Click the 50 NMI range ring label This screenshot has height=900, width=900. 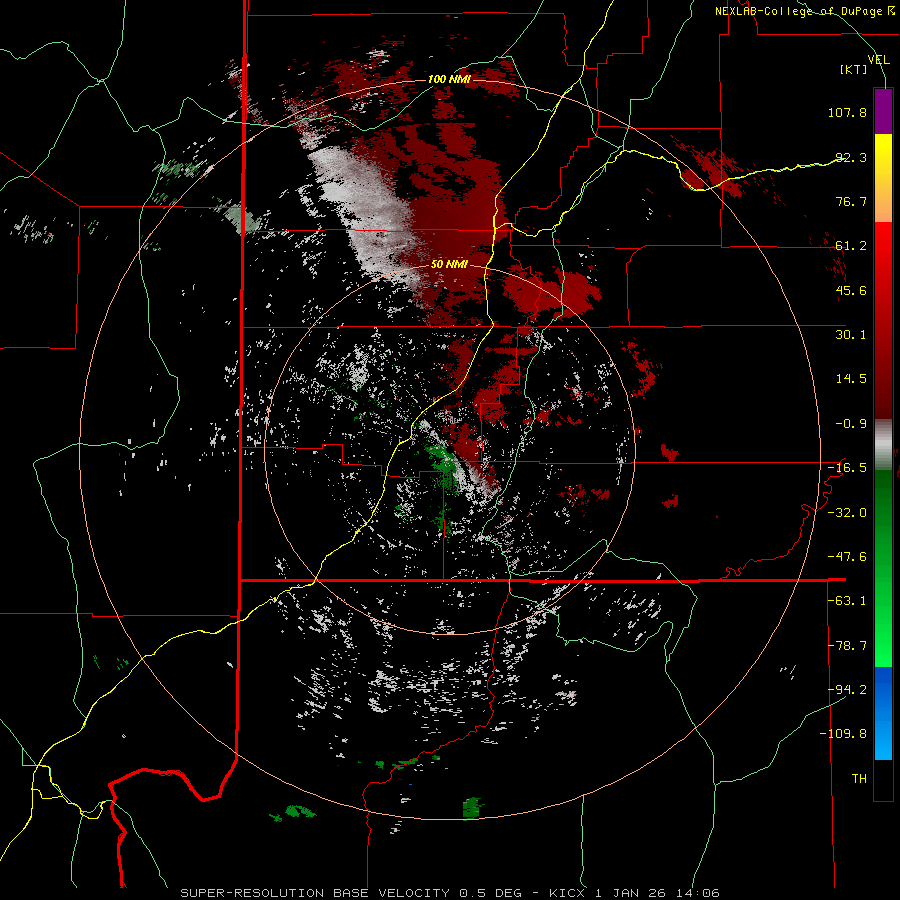click(x=449, y=265)
